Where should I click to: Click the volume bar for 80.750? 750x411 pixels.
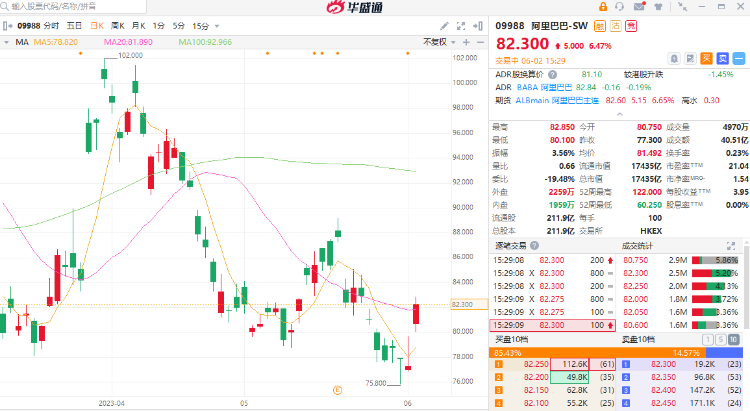pyautogui.click(x=715, y=260)
